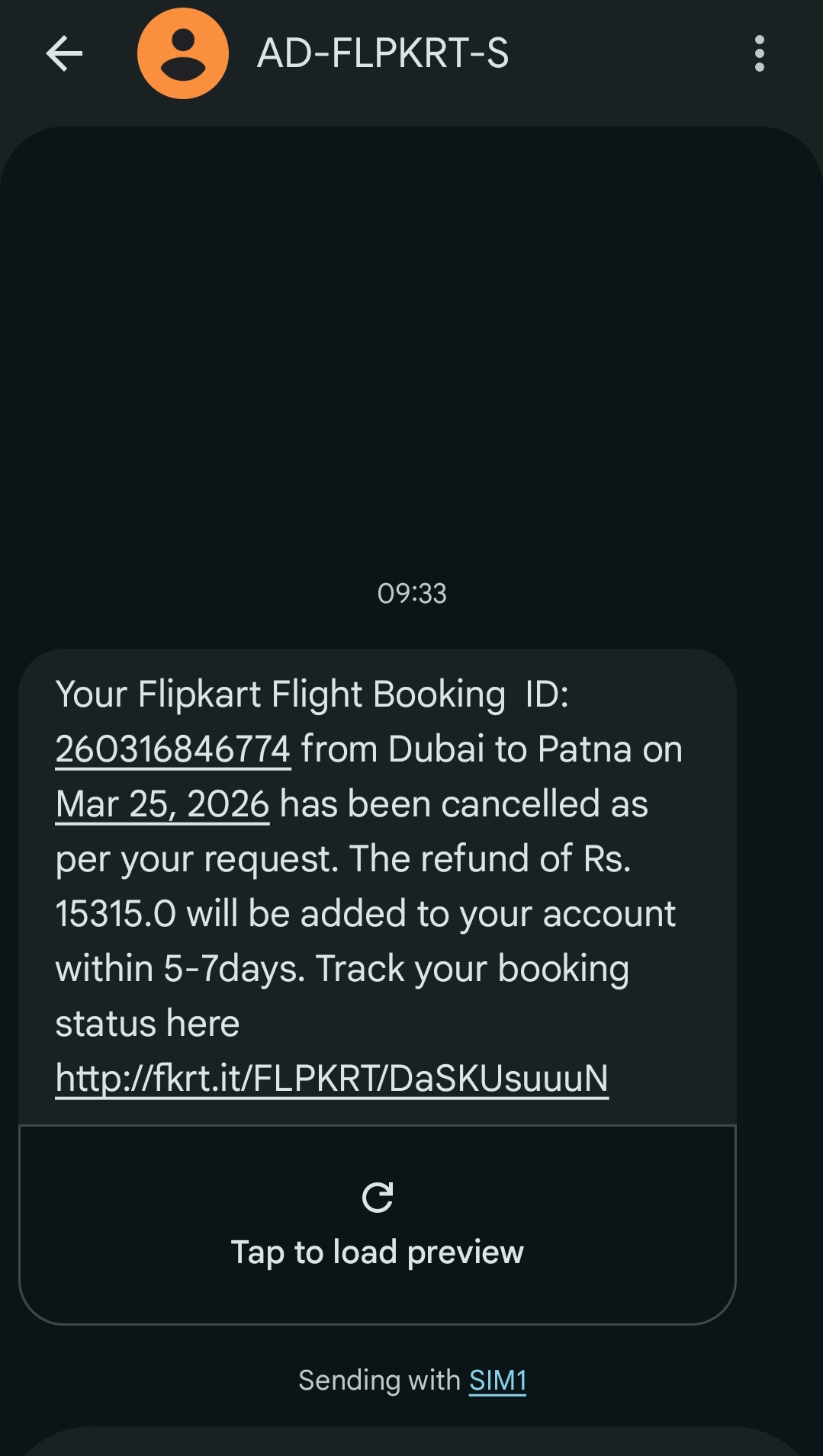The height and width of the screenshot is (1456, 823).
Task: Tap the 'Track your booking' text
Action: click(473, 969)
